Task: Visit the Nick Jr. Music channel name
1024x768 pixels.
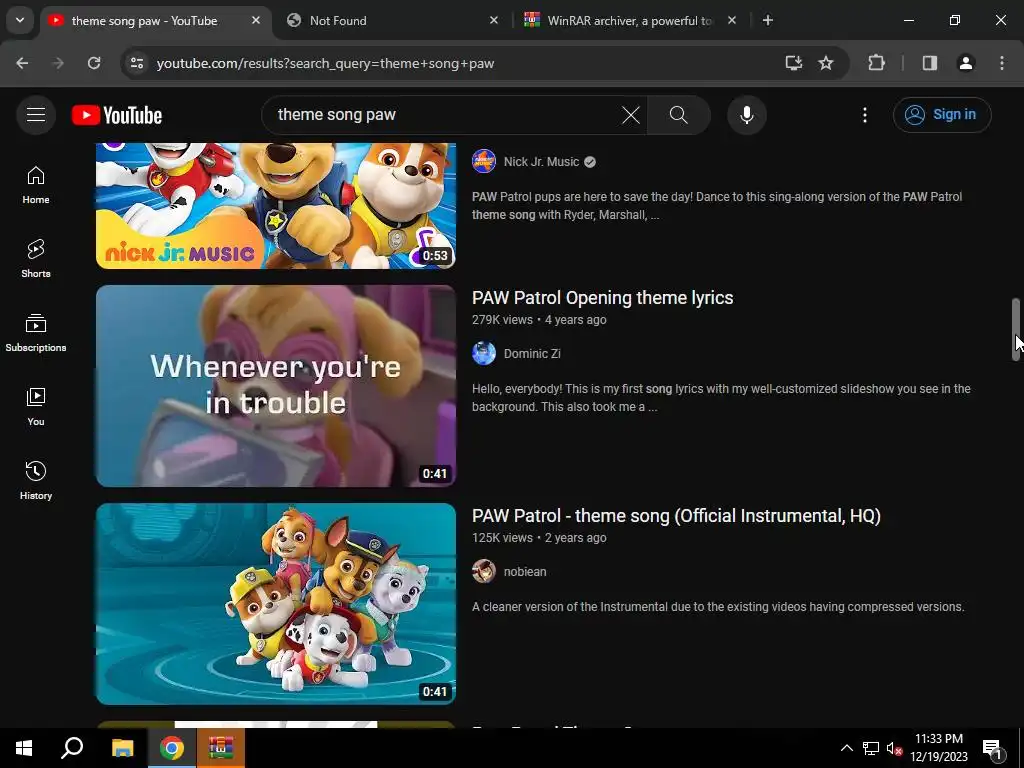Action: pyautogui.click(x=541, y=162)
